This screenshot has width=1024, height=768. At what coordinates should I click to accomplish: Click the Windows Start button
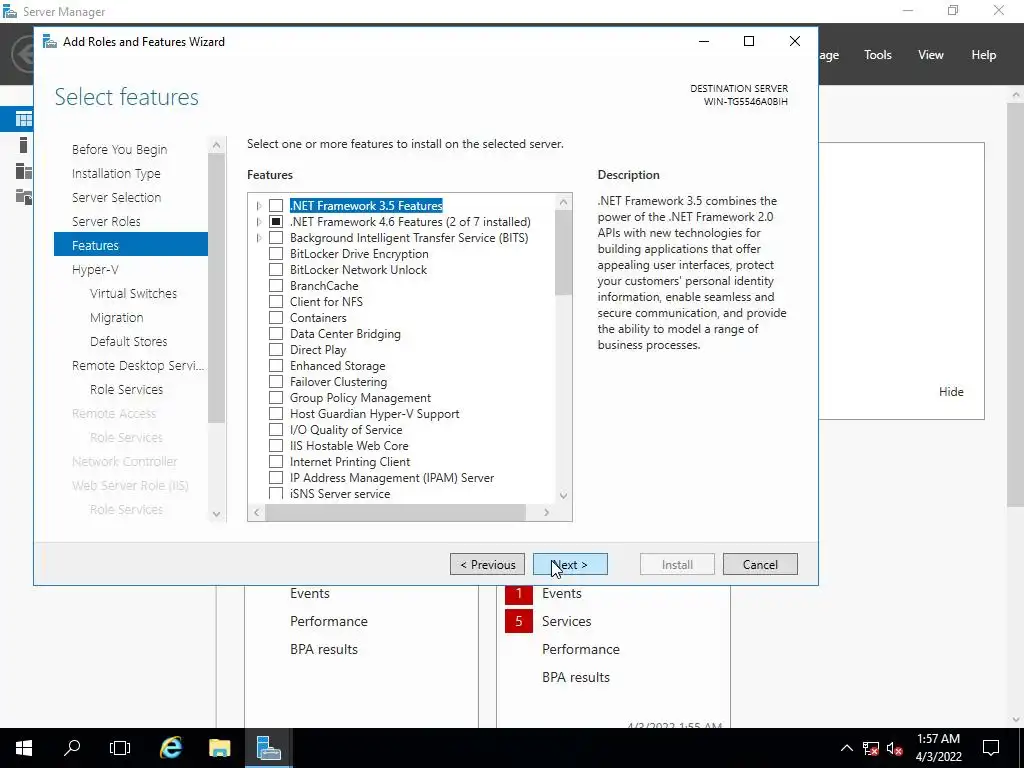coord(24,748)
